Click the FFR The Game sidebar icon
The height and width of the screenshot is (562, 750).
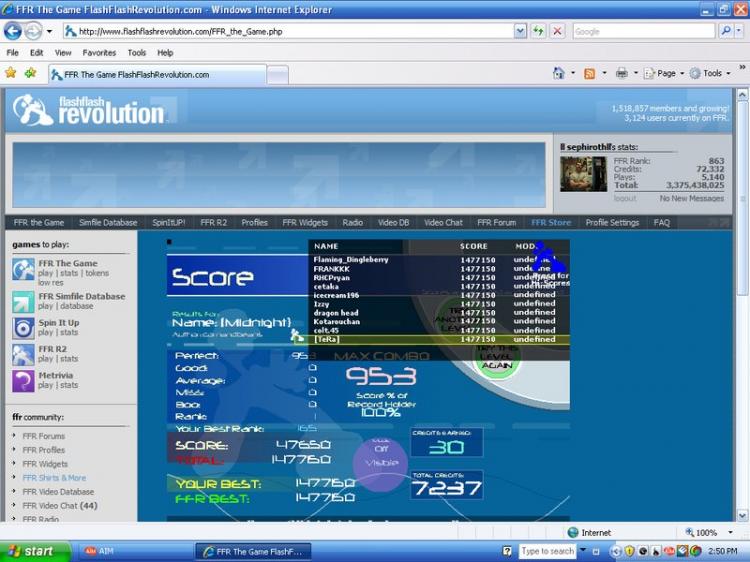point(23,269)
